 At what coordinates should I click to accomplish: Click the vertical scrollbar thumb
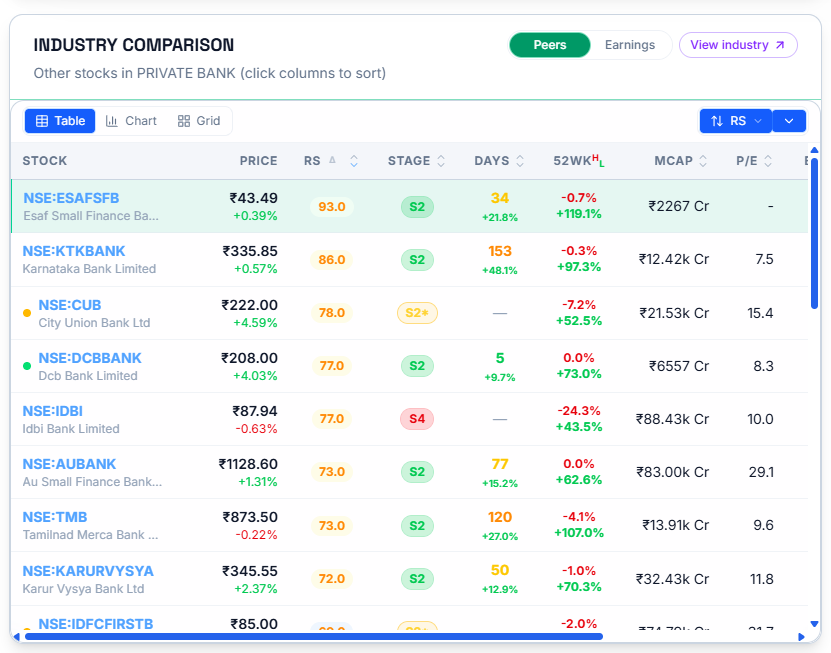click(x=815, y=233)
